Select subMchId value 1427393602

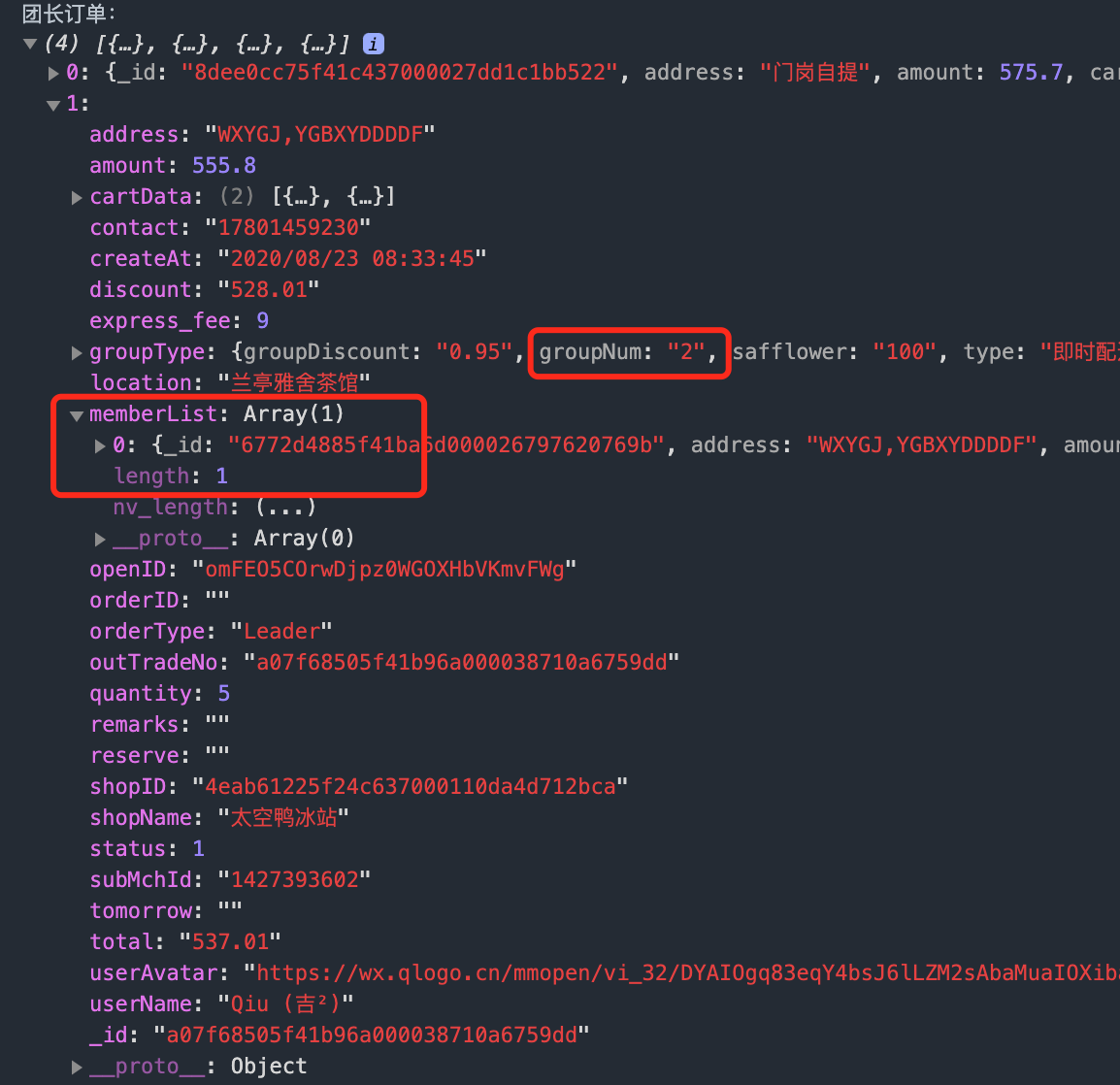294,880
